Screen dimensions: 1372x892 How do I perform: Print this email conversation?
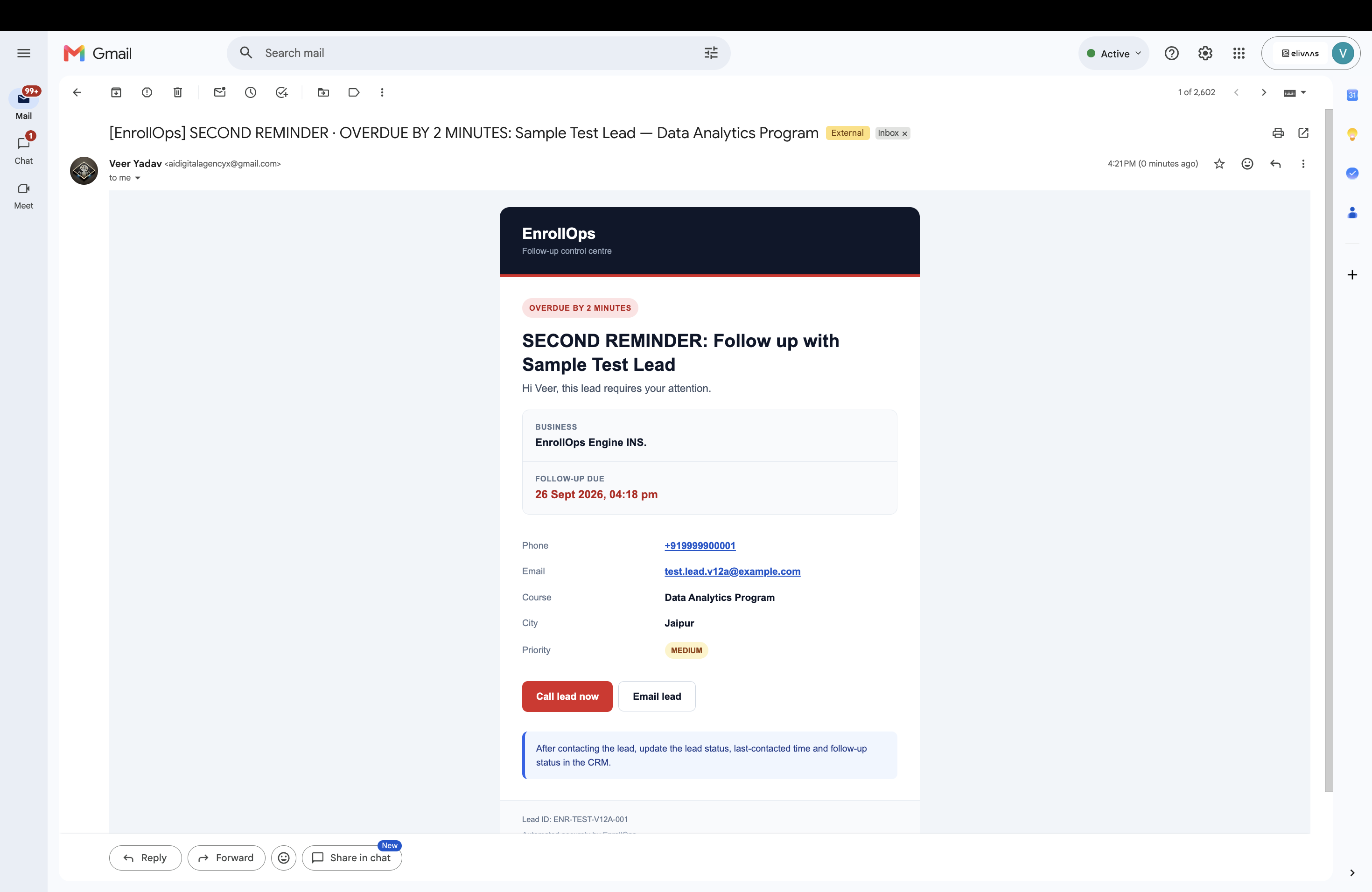1278,133
